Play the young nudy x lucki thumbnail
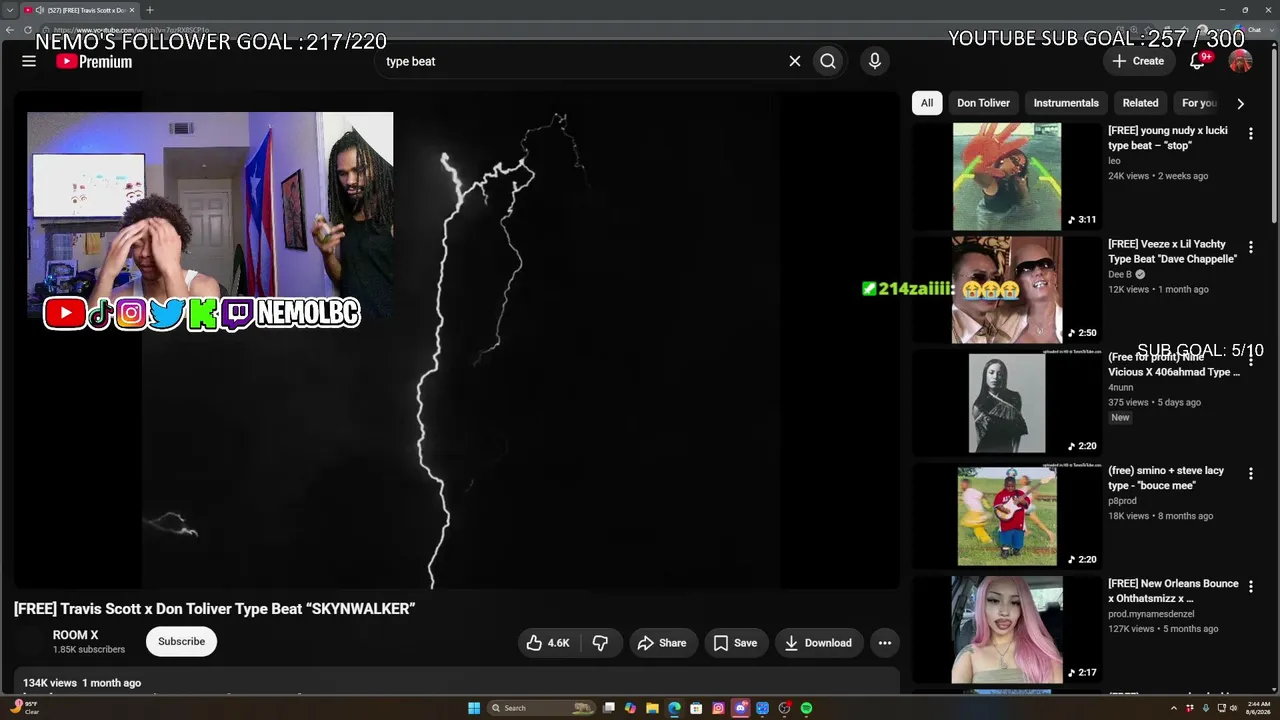 tap(1007, 176)
